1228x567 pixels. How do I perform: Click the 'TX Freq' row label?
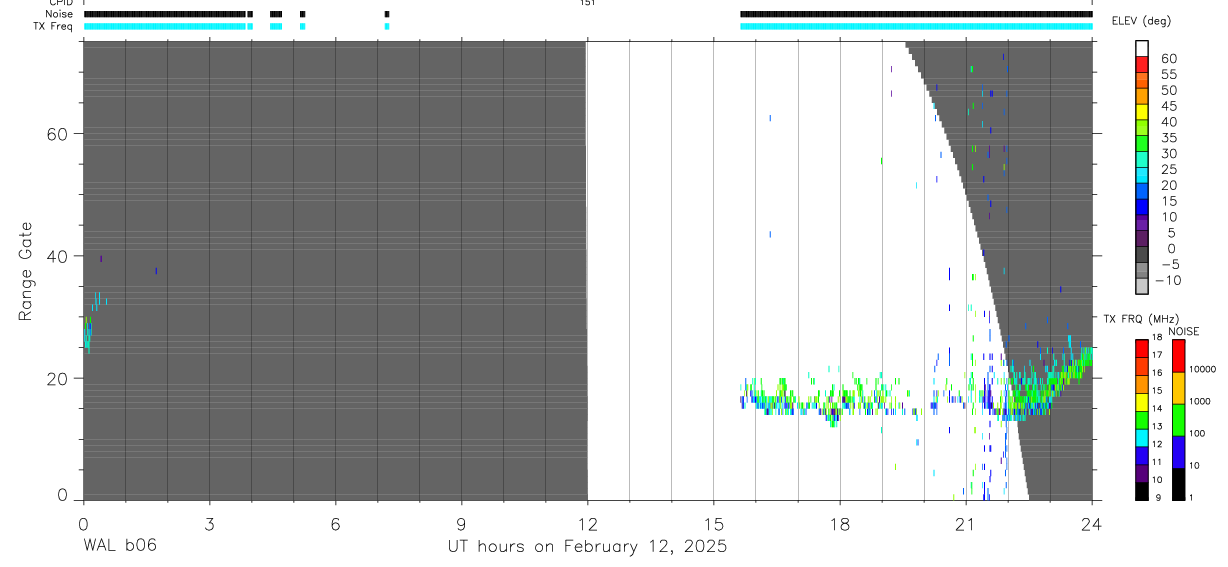pos(53,26)
